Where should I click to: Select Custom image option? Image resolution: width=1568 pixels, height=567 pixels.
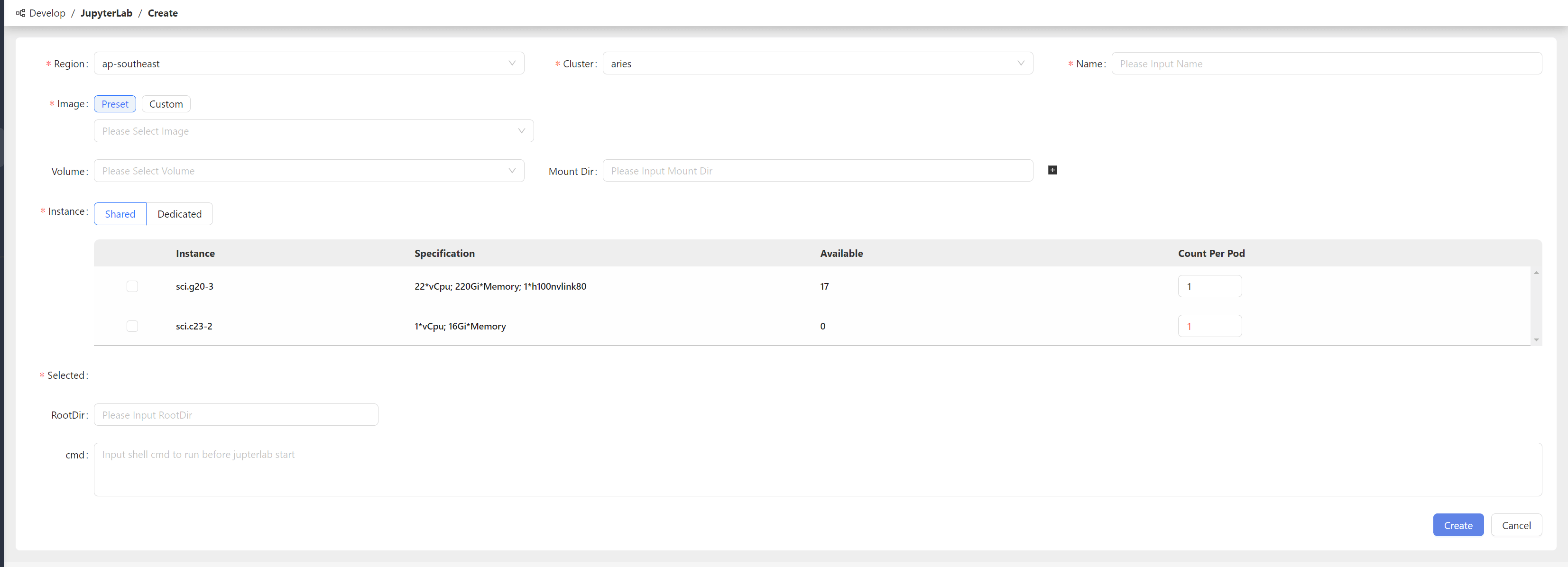(x=166, y=104)
